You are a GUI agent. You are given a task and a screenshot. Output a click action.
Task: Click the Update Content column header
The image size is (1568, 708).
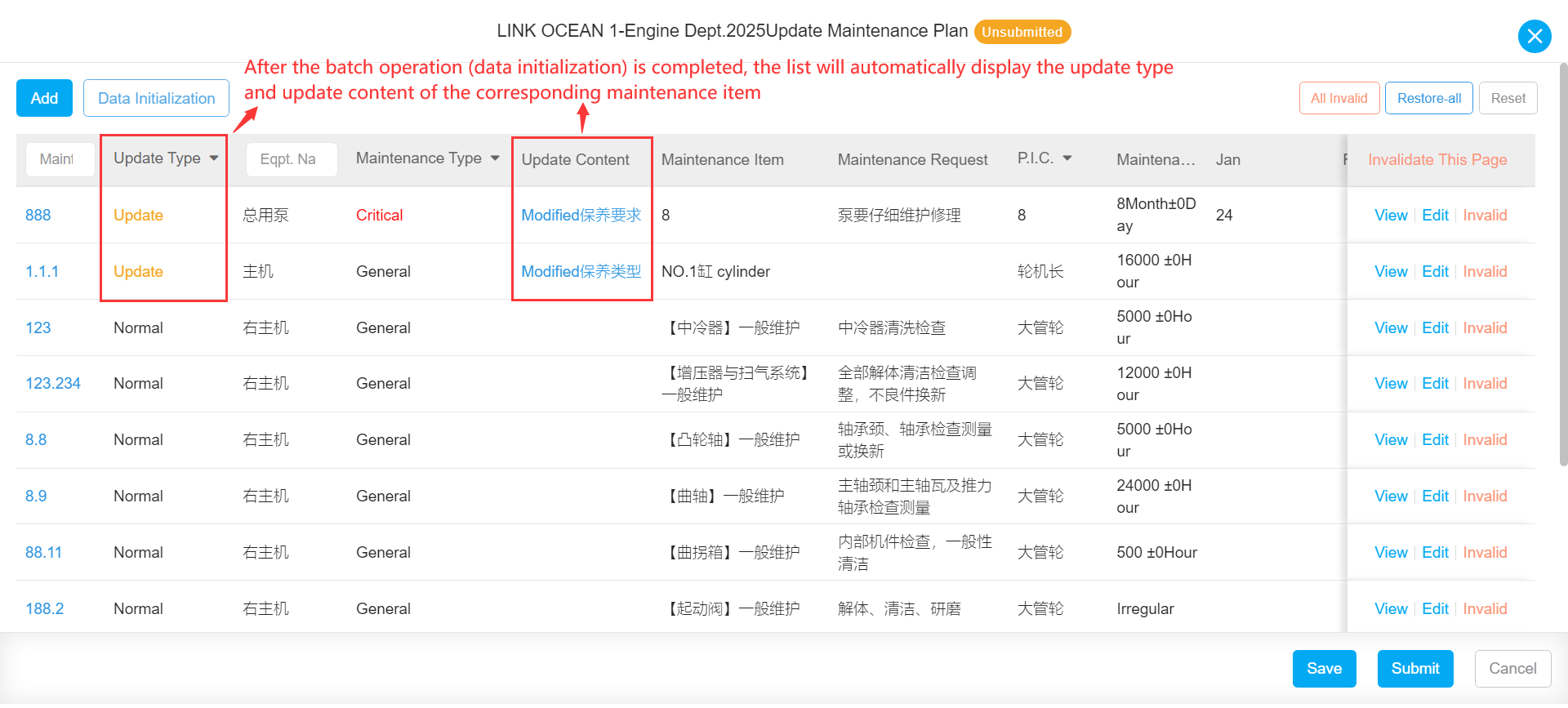tap(575, 160)
